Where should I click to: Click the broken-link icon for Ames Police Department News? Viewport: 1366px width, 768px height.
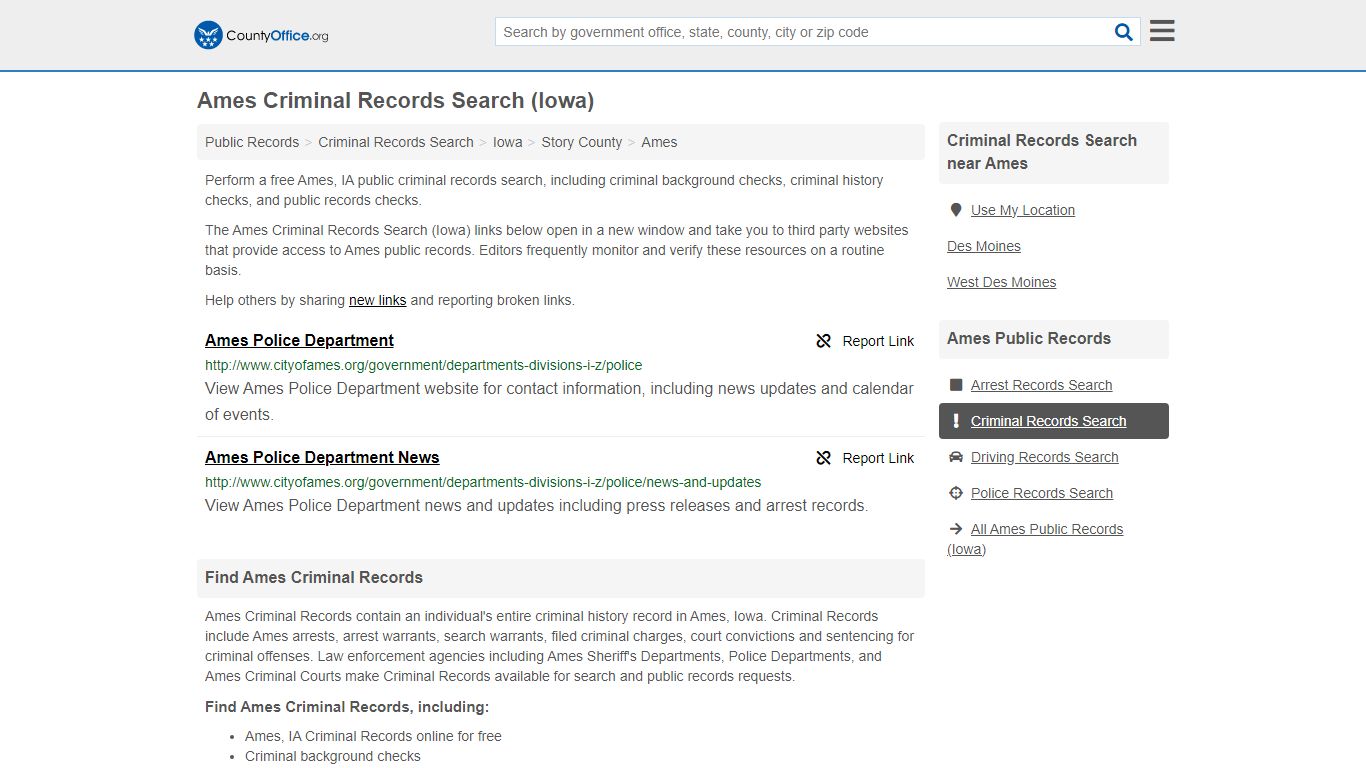tap(824, 458)
